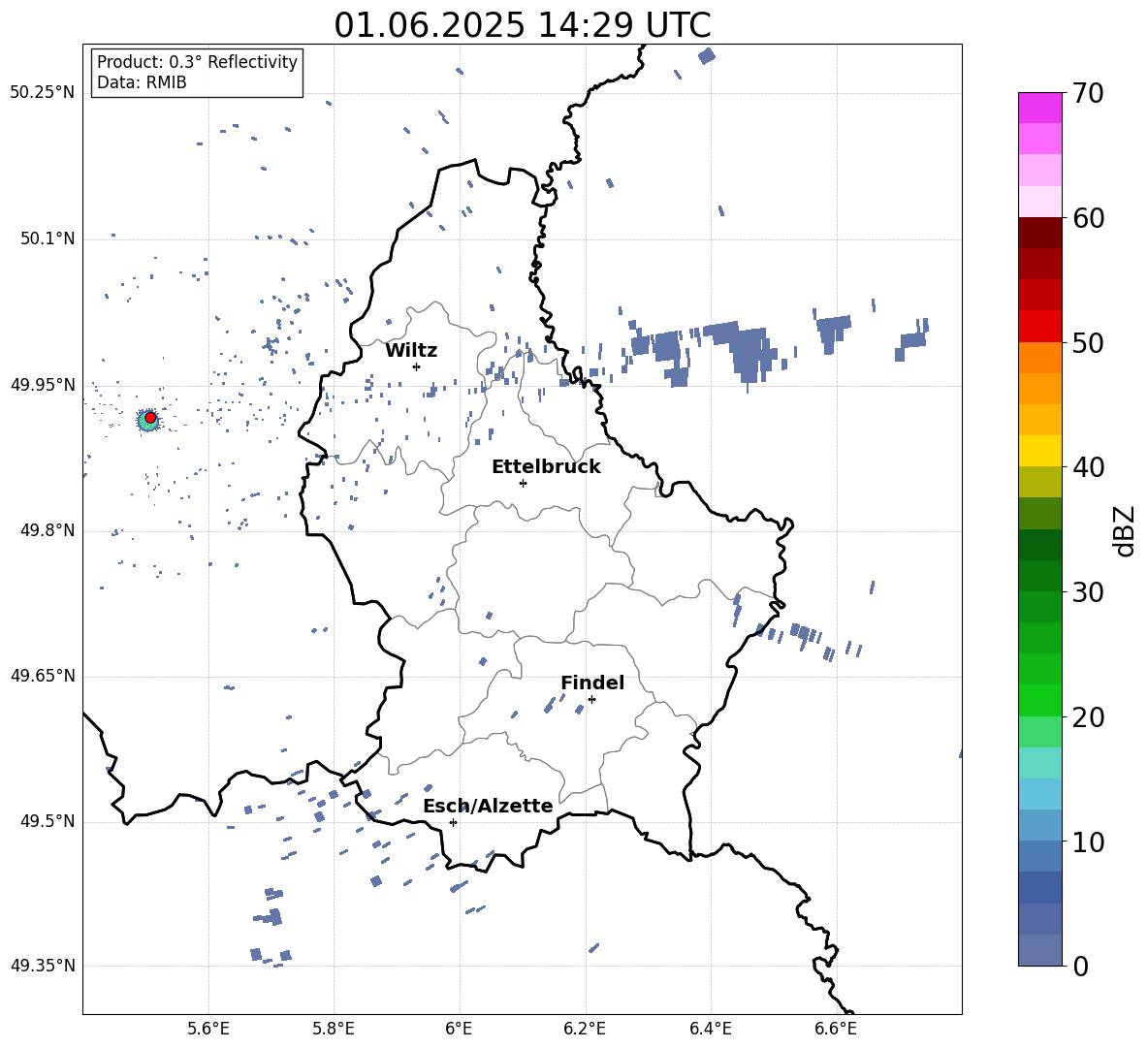Click the Findel cross marker

(x=591, y=700)
